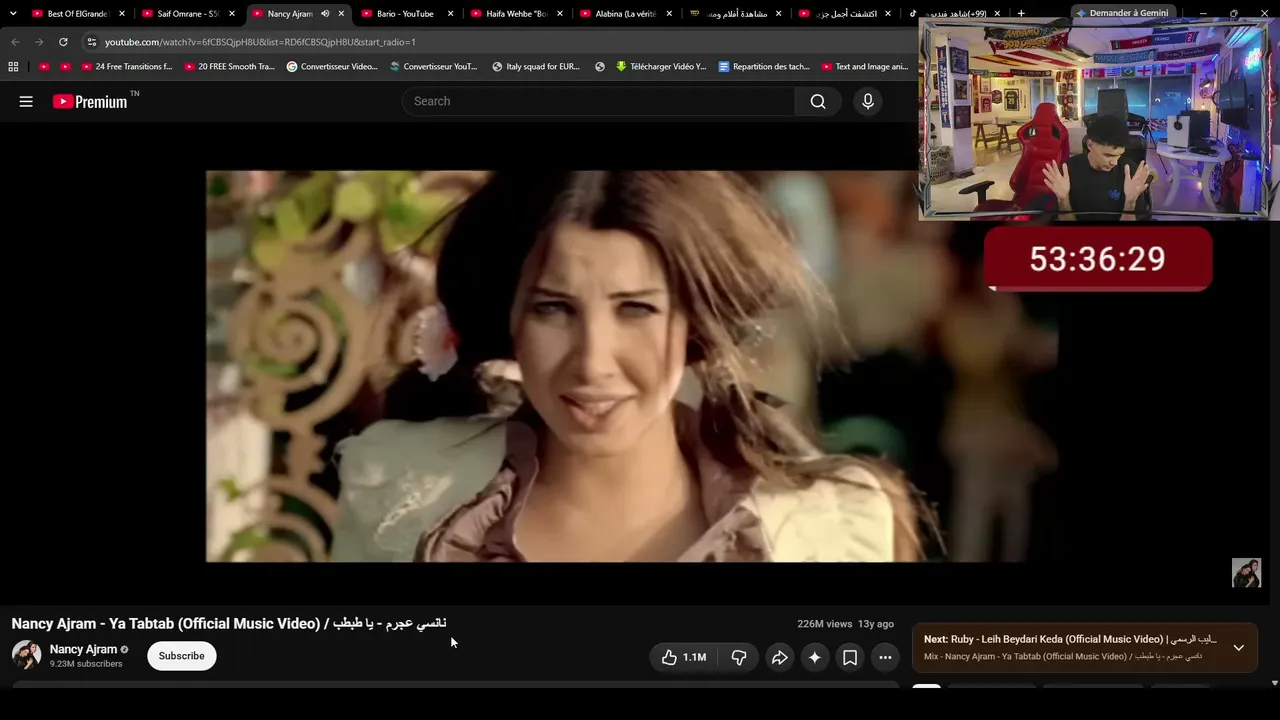Click the YouTube search magnifier button
Screen dimensions: 1280x720
(818, 101)
